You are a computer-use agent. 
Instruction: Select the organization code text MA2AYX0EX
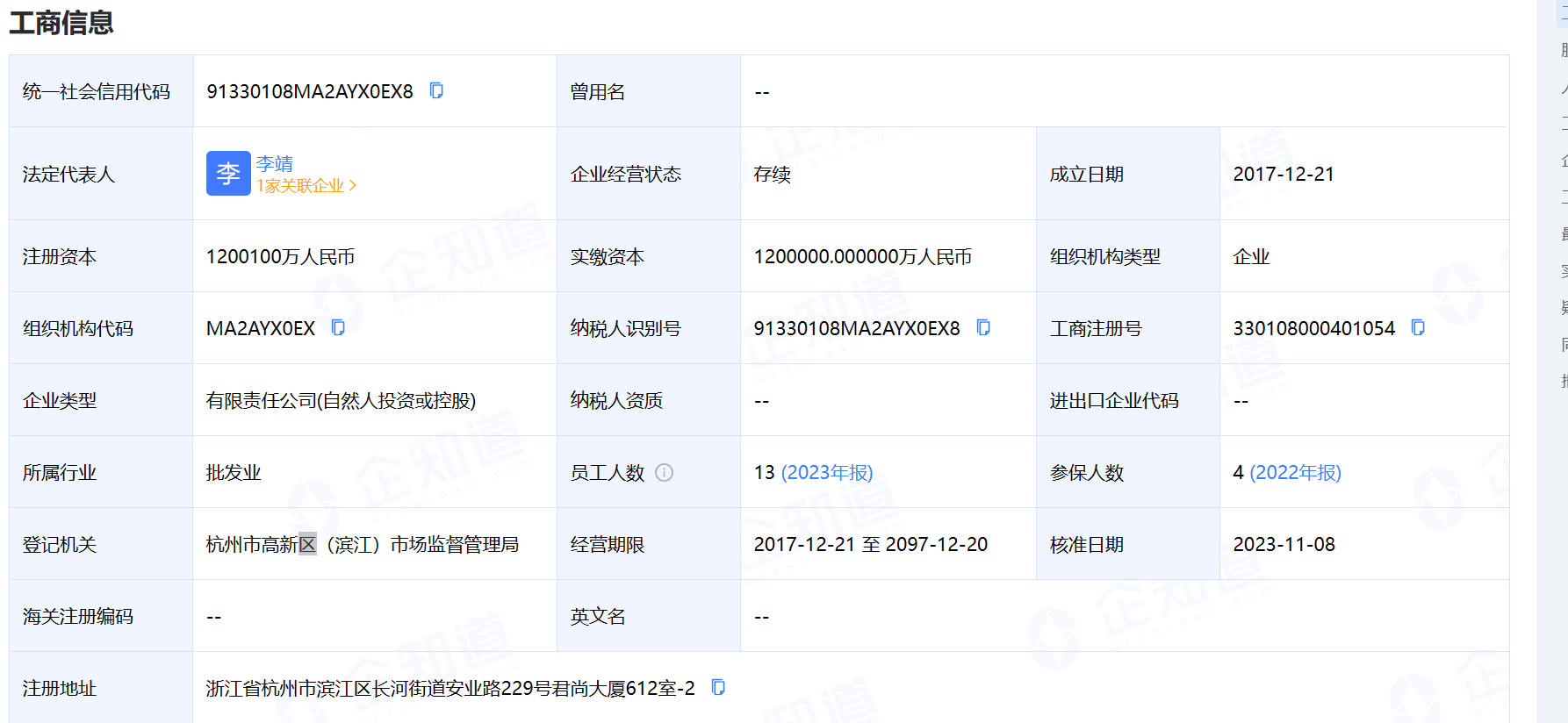261,328
